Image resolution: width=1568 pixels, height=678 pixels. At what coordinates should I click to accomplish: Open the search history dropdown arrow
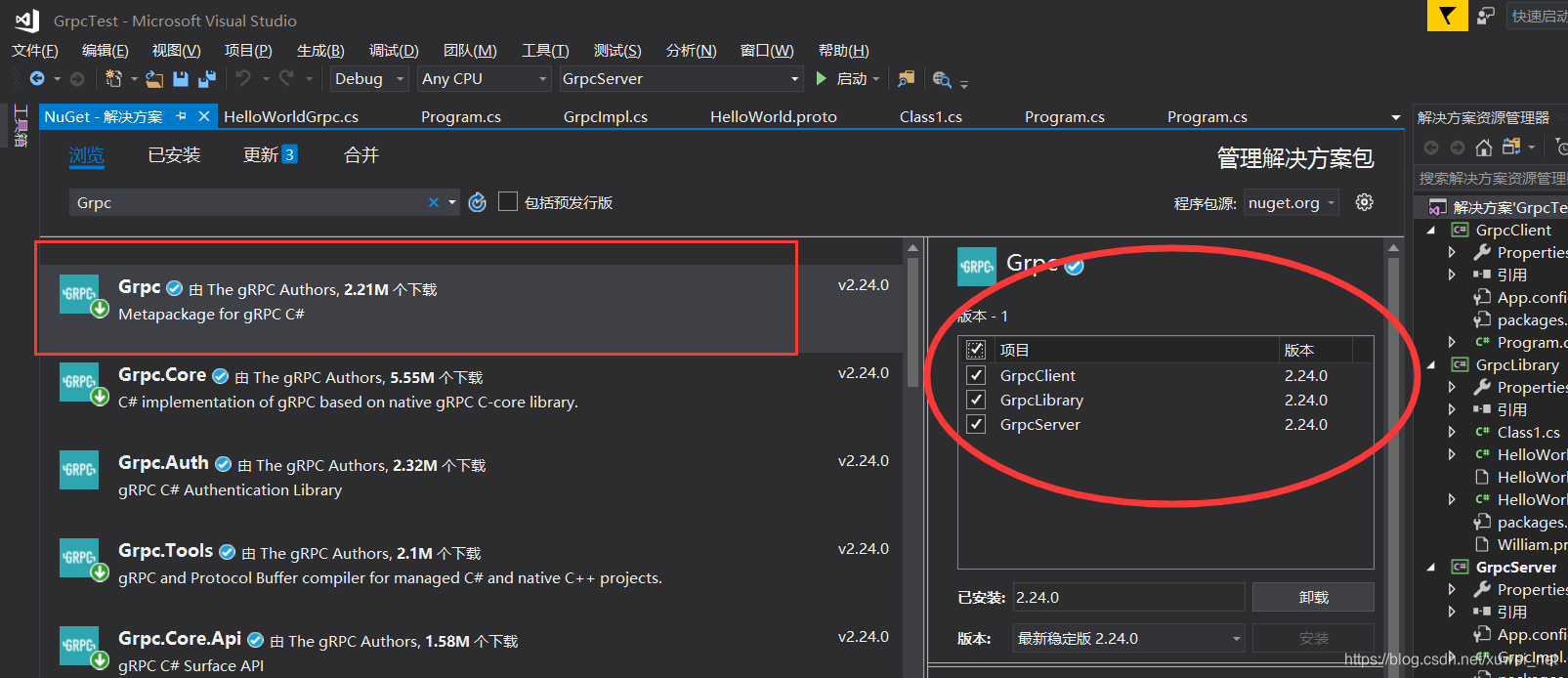451,202
